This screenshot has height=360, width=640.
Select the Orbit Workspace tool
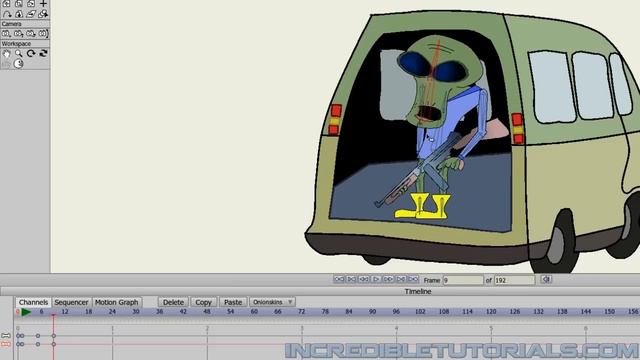tap(43, 53)
